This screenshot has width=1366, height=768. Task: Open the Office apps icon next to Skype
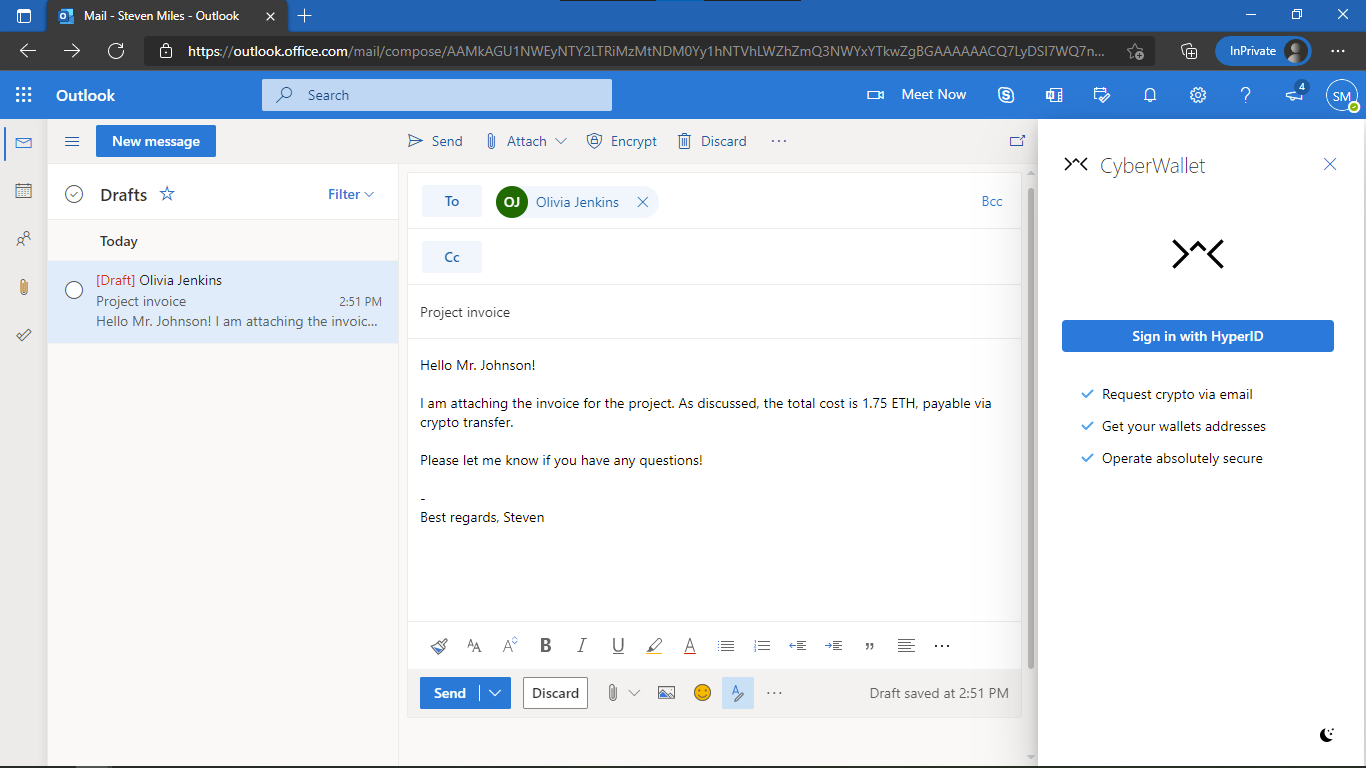pos(1054,95)
